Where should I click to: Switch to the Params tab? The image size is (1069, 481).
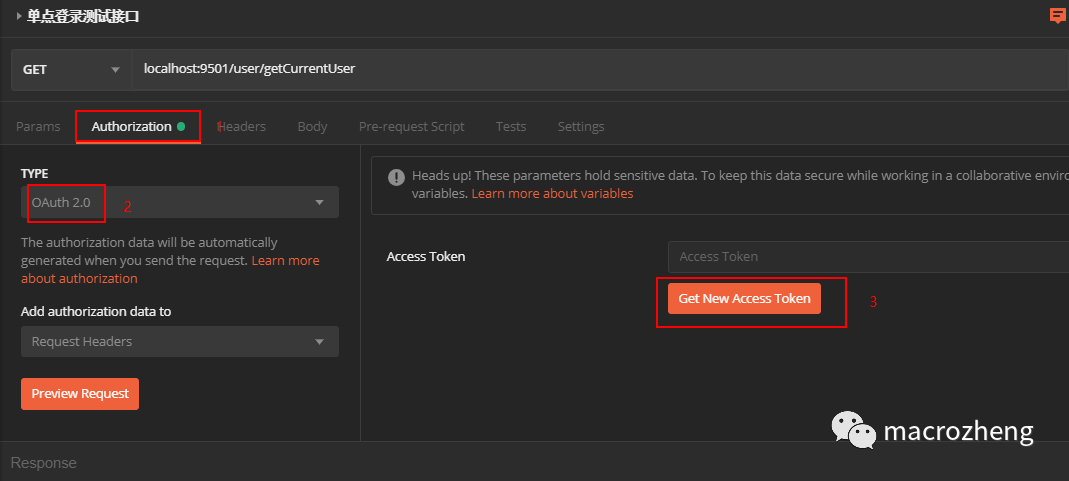pyautogui.click(x=38, y=127)
